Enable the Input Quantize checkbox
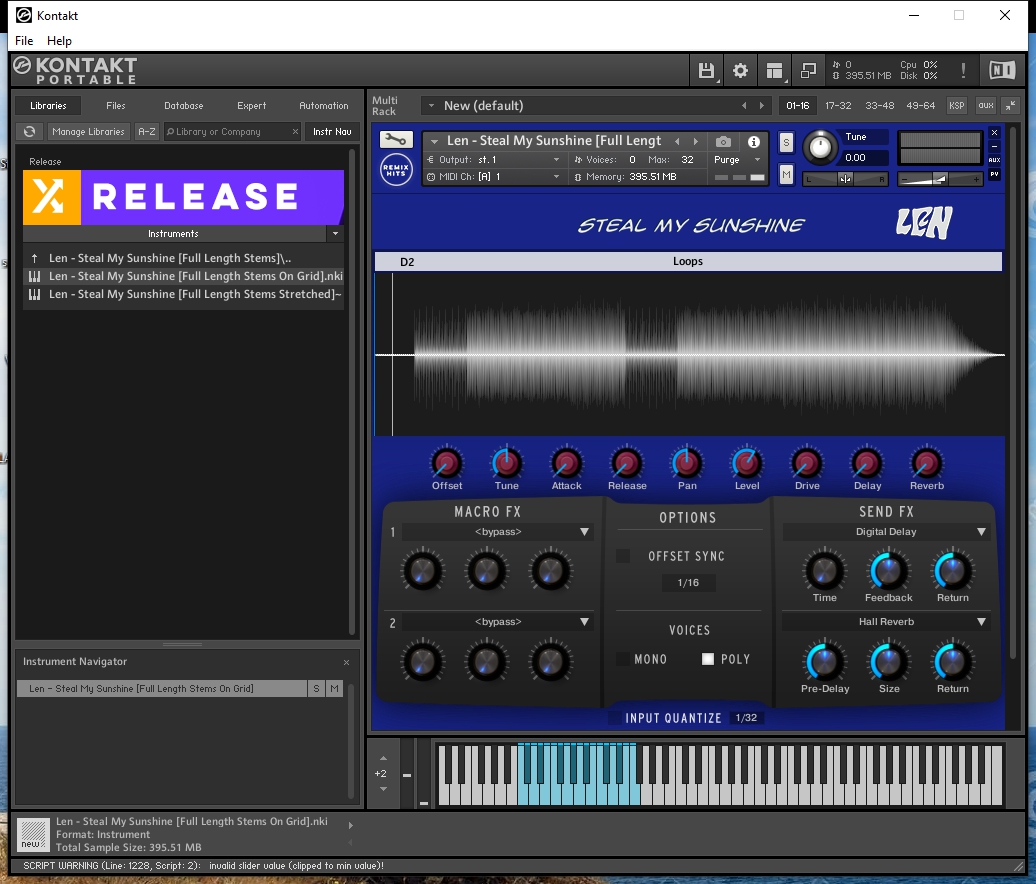 tap(614, 718)
